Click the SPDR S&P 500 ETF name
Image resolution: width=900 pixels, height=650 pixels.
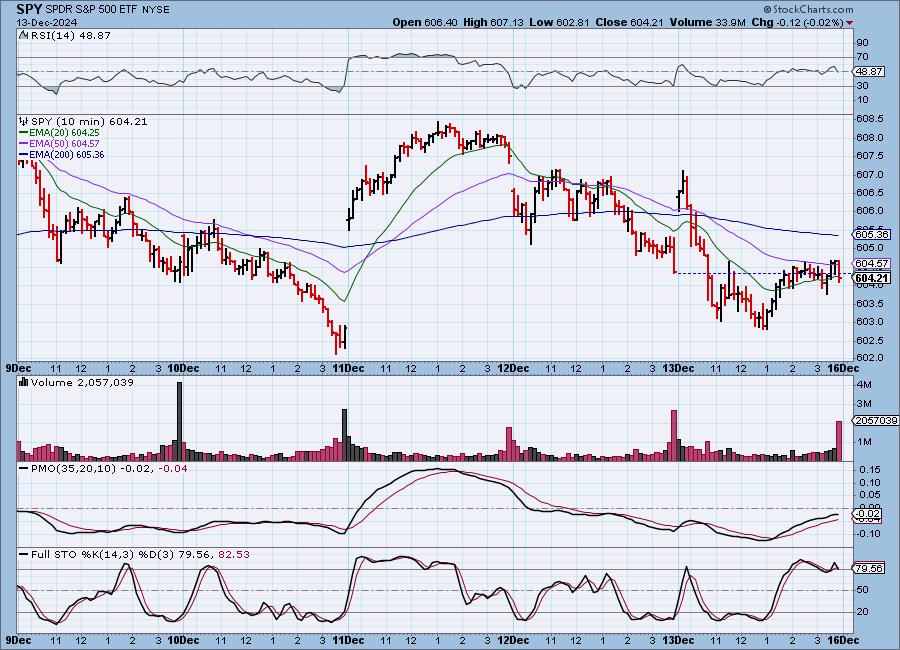90,10
